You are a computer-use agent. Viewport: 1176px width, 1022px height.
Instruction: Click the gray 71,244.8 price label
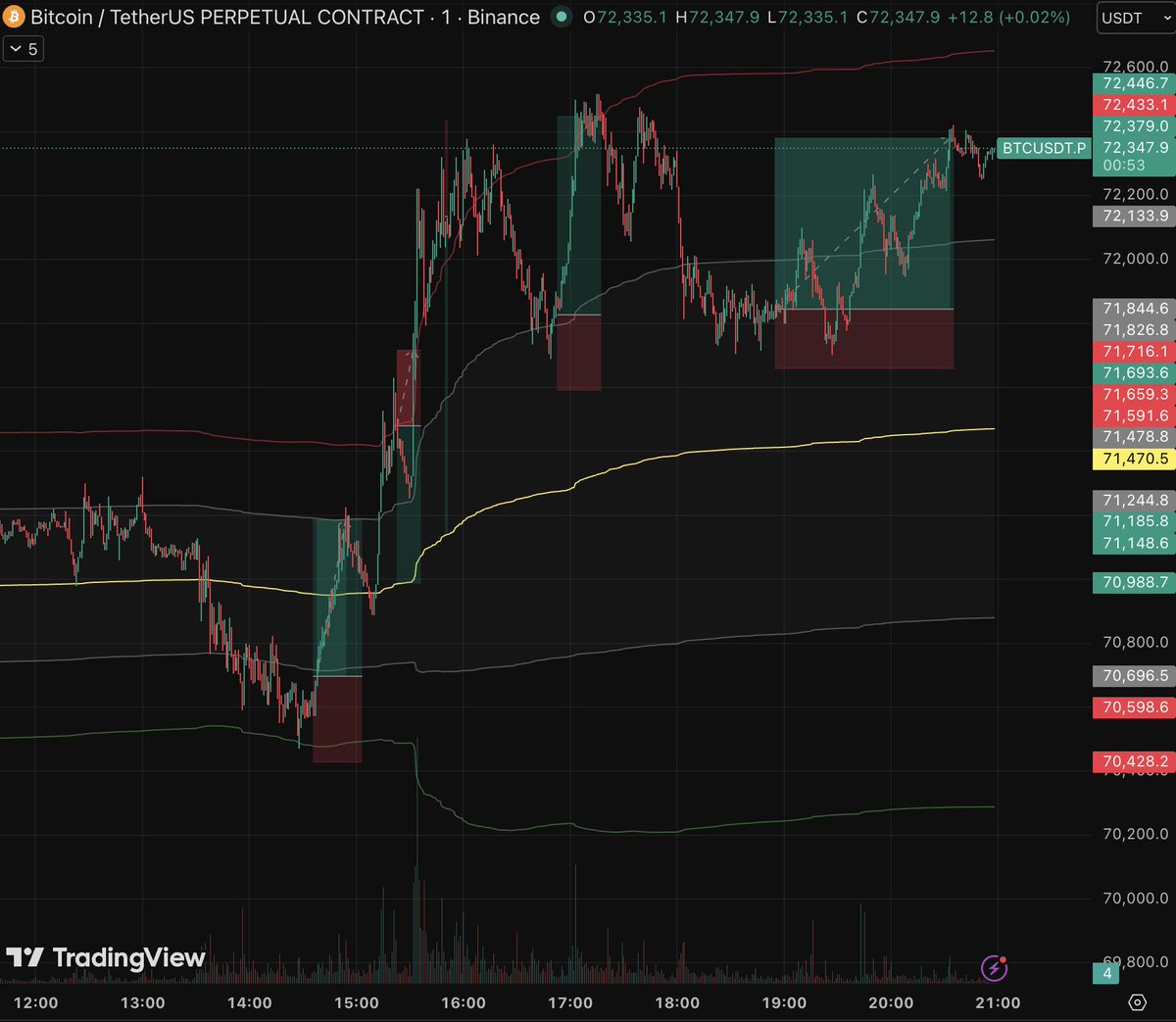pyautogui.click(x=1134, y=501)
